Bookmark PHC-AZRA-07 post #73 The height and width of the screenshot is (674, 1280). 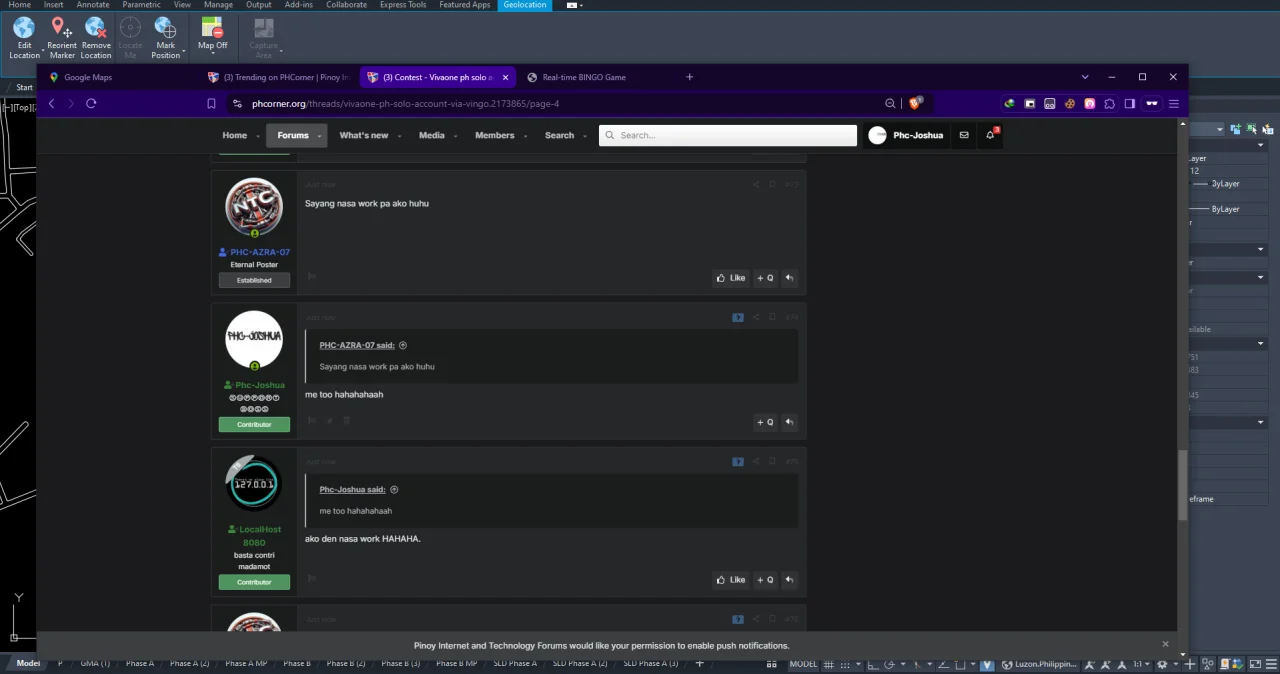pos(772,184)
